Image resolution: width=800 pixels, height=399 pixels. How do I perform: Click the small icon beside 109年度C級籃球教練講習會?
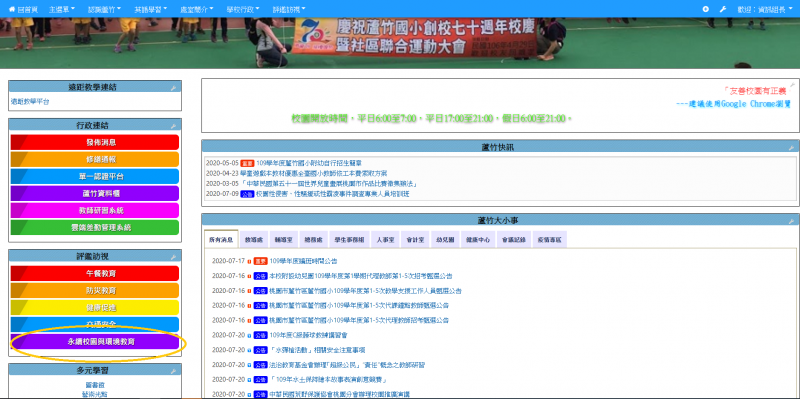coord(249,336)
